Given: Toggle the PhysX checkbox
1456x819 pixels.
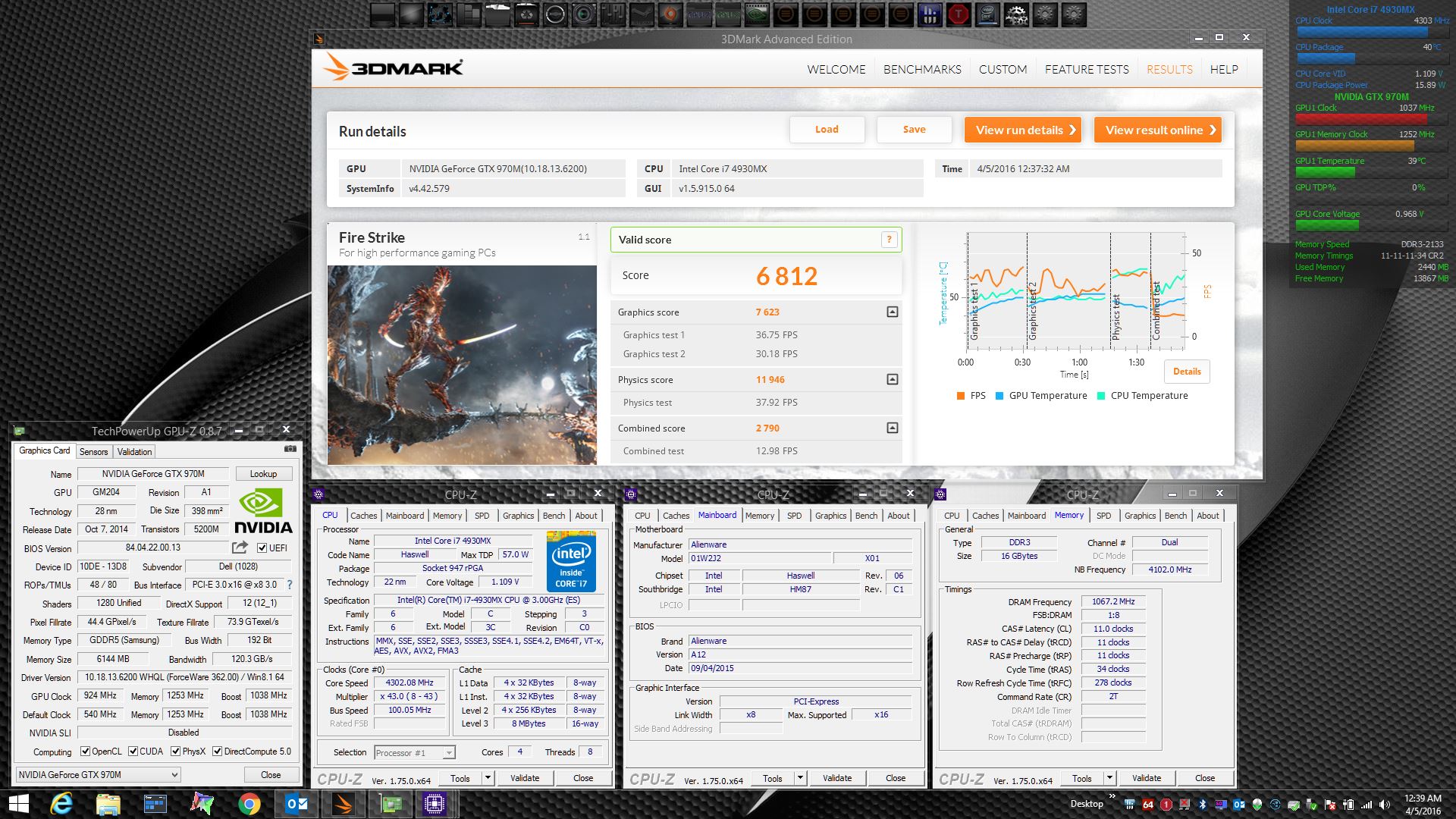Looking at the screenshot, I should click(x=175, y=752).
